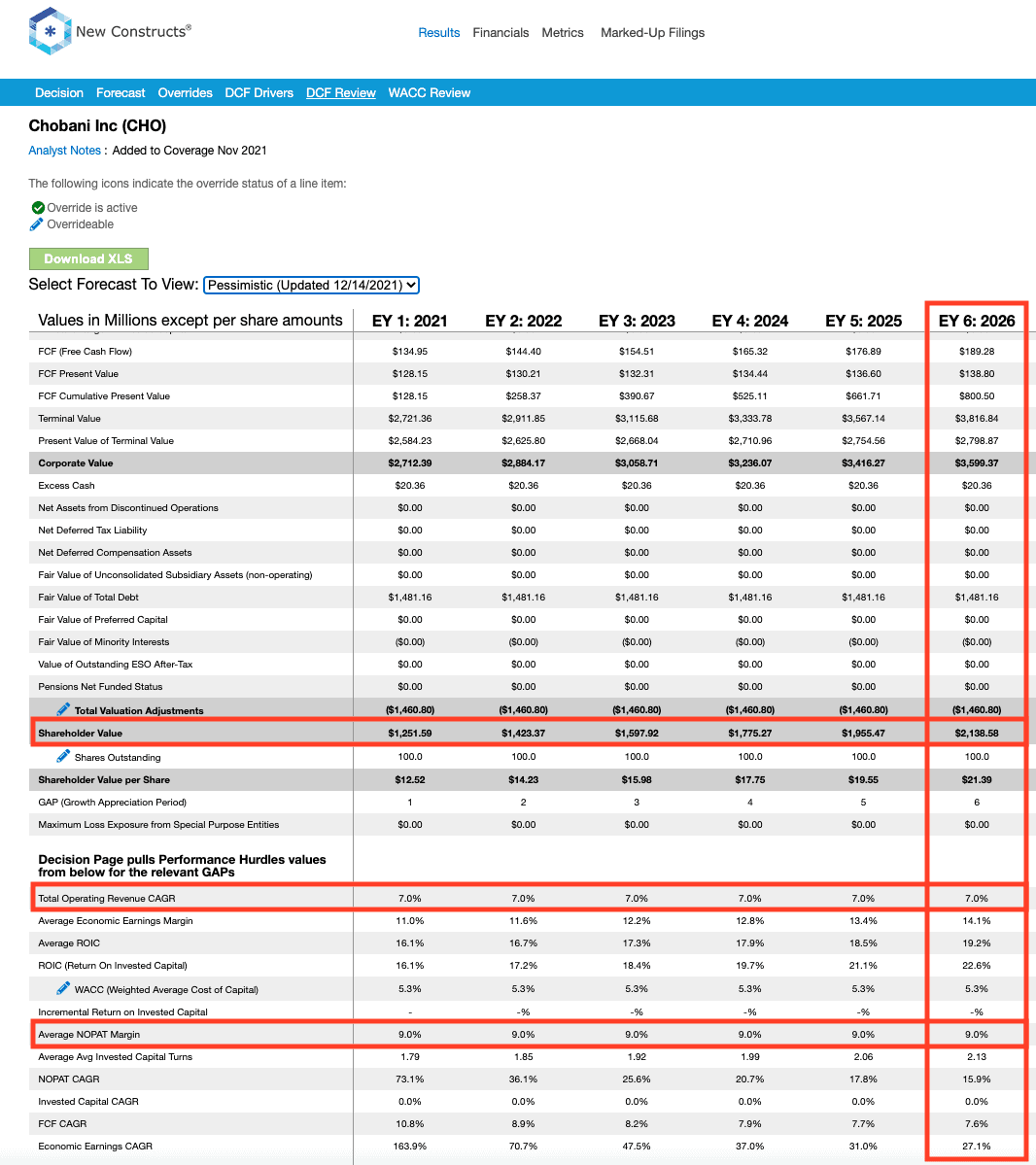Screen dimensions: 1036x1165
Task: Click the Corporate Value row label
Action: click(75, 463)
